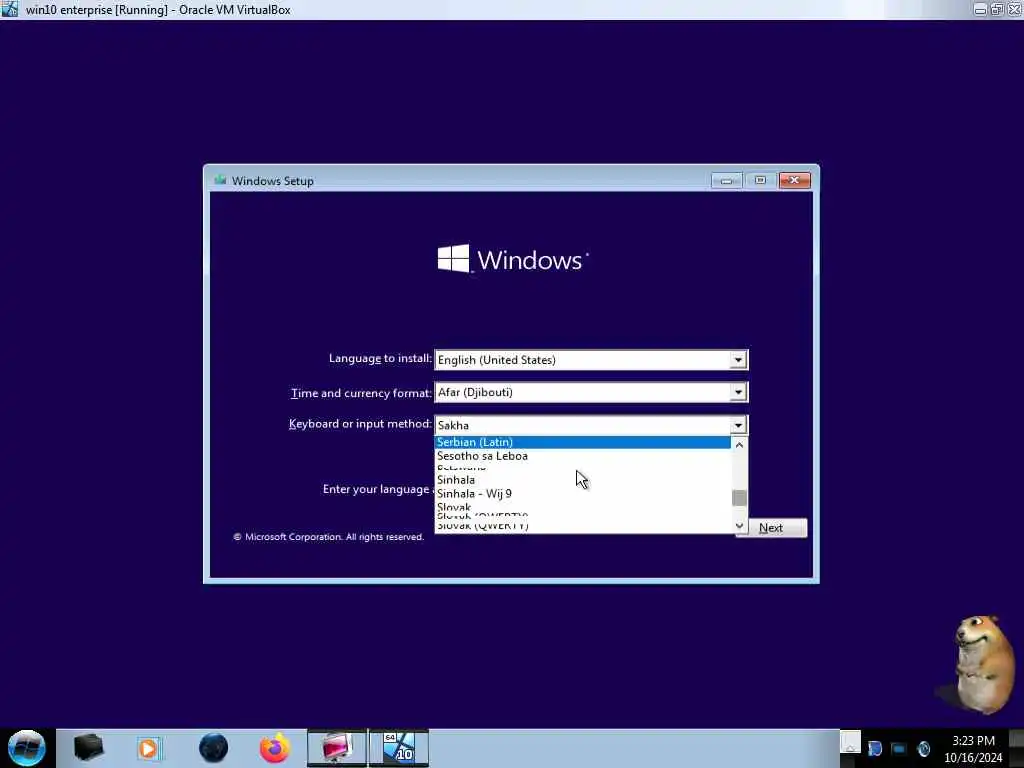
Task: Open the dark globe taskbar icon
Action: point(214,748)
